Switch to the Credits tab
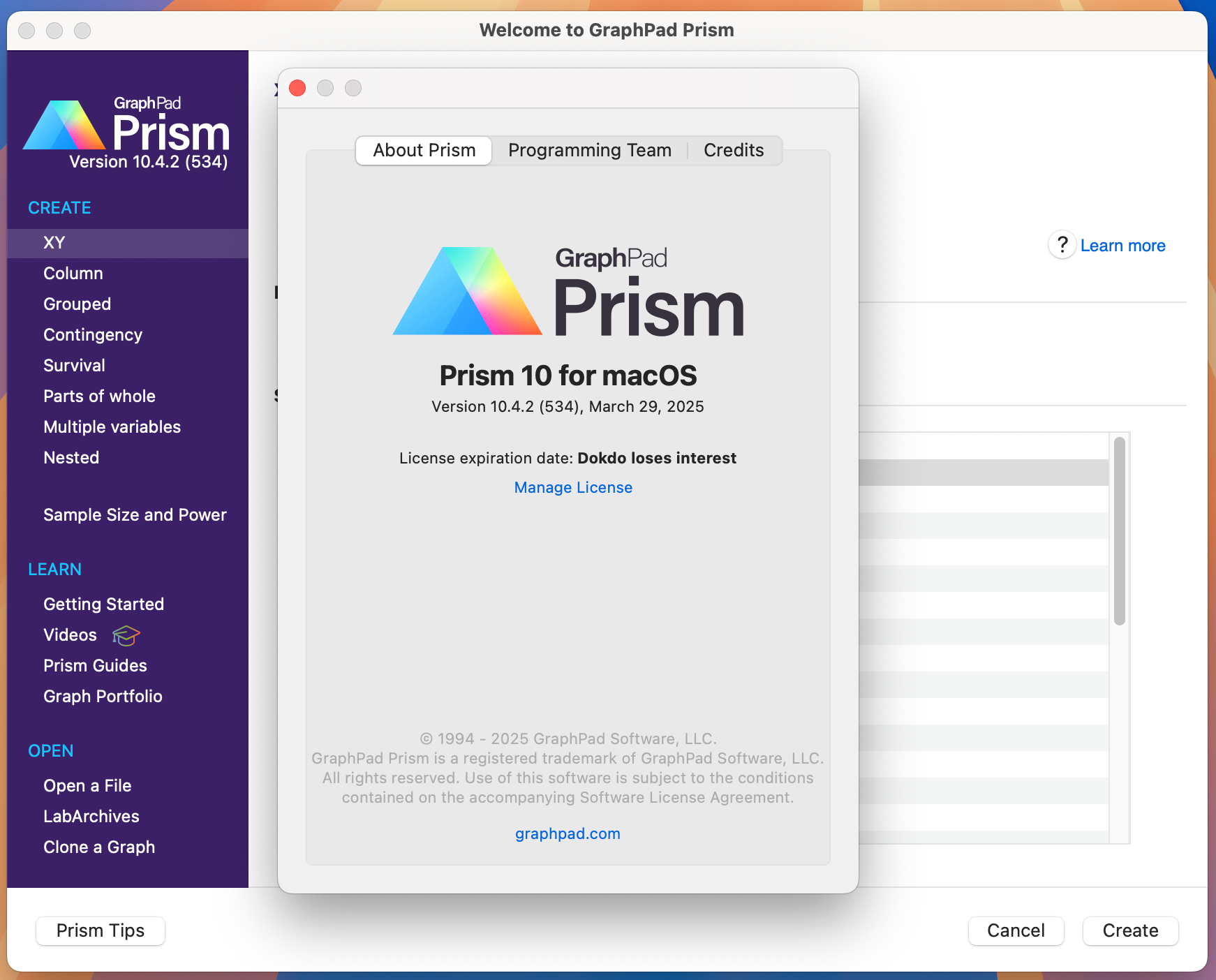This screenshot has height=980, width=1216. pyautogui.click(x=734, y=149)
